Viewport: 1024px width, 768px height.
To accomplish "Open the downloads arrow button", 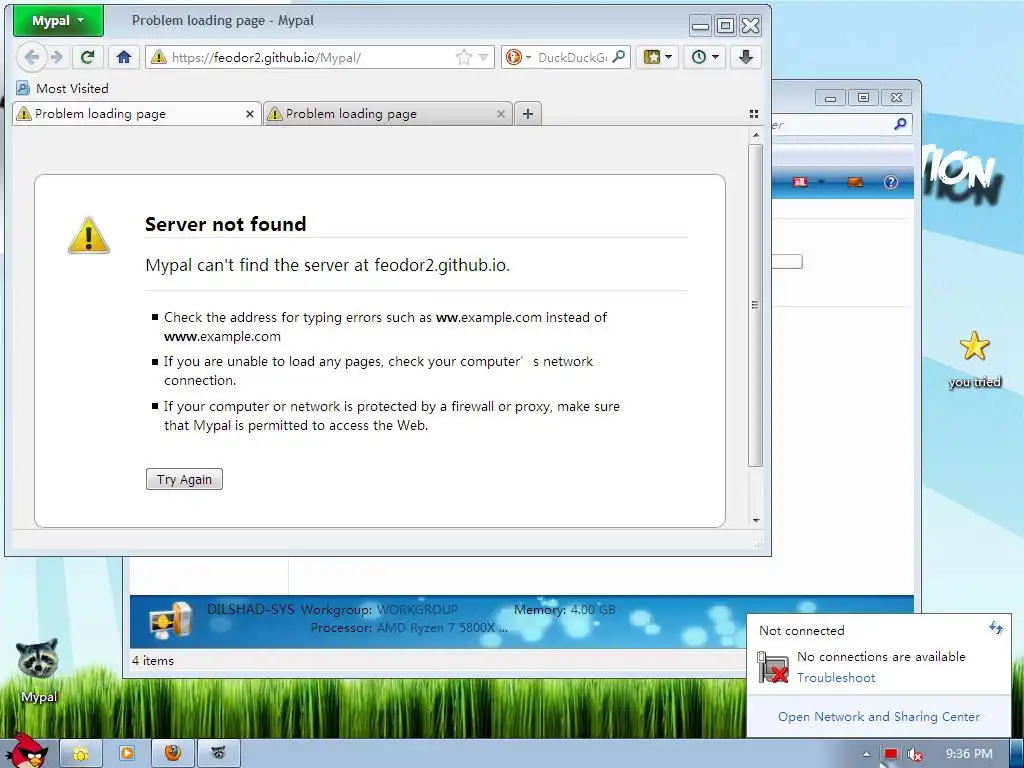I will (x=746, y=57).
